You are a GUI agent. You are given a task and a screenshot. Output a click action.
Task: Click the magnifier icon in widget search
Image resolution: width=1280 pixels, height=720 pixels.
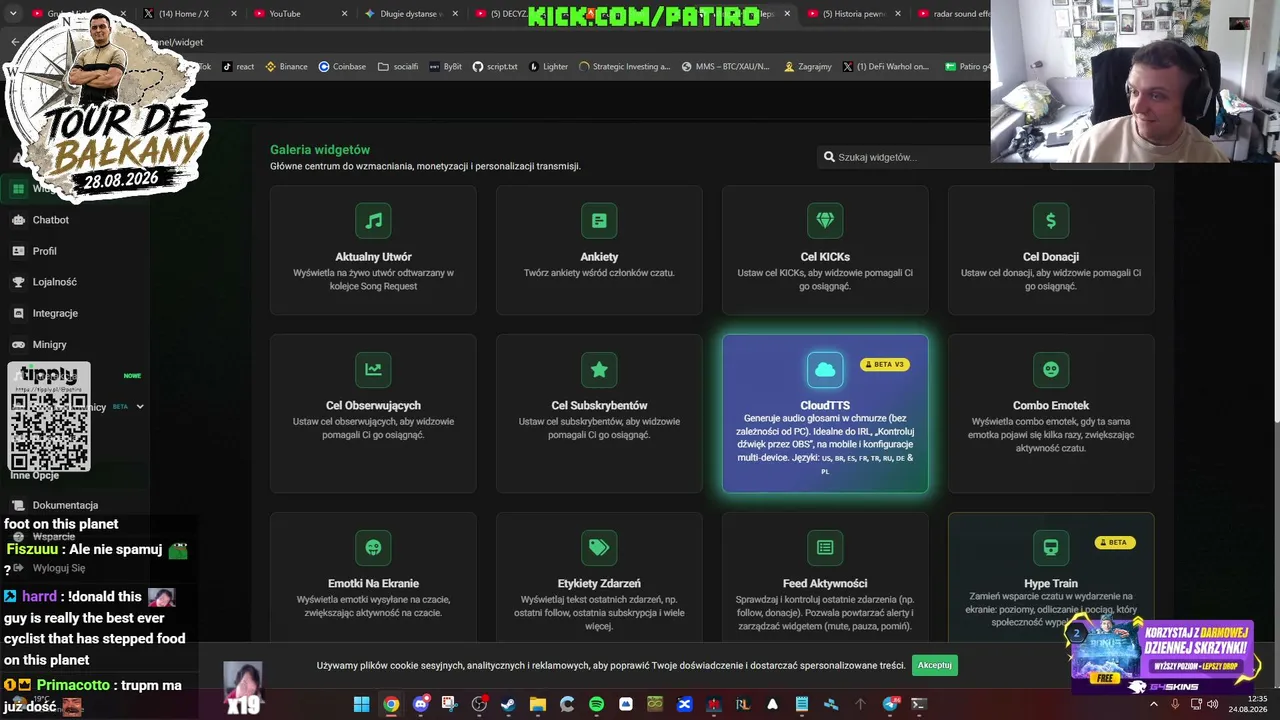point(829,157)
